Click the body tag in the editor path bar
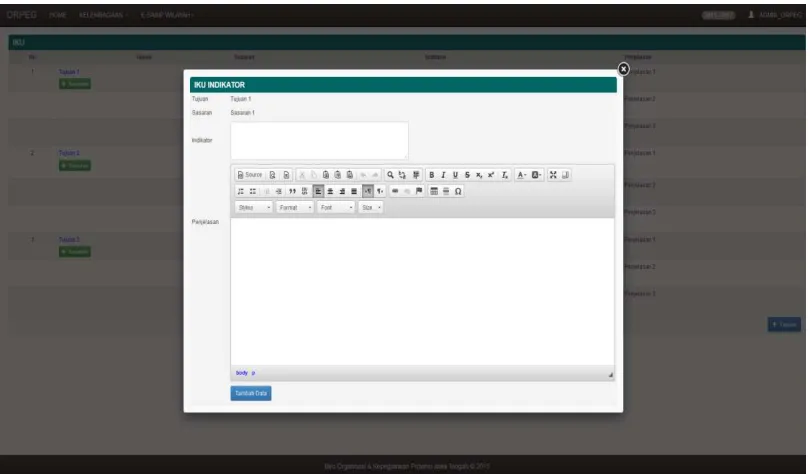810x474 pixels. coord(242,373)
